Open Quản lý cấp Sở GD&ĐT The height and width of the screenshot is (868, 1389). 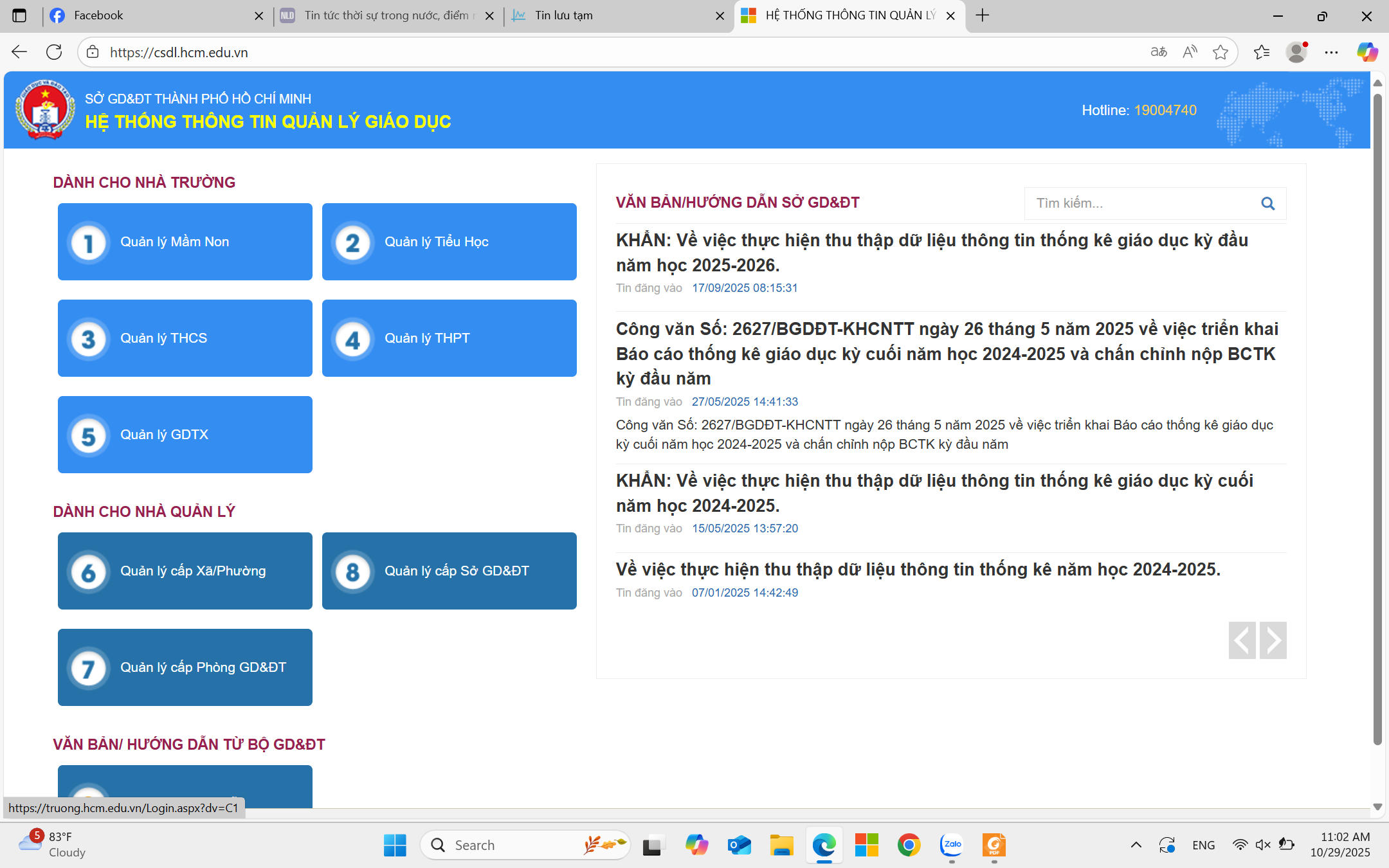(x=449, y=571)
